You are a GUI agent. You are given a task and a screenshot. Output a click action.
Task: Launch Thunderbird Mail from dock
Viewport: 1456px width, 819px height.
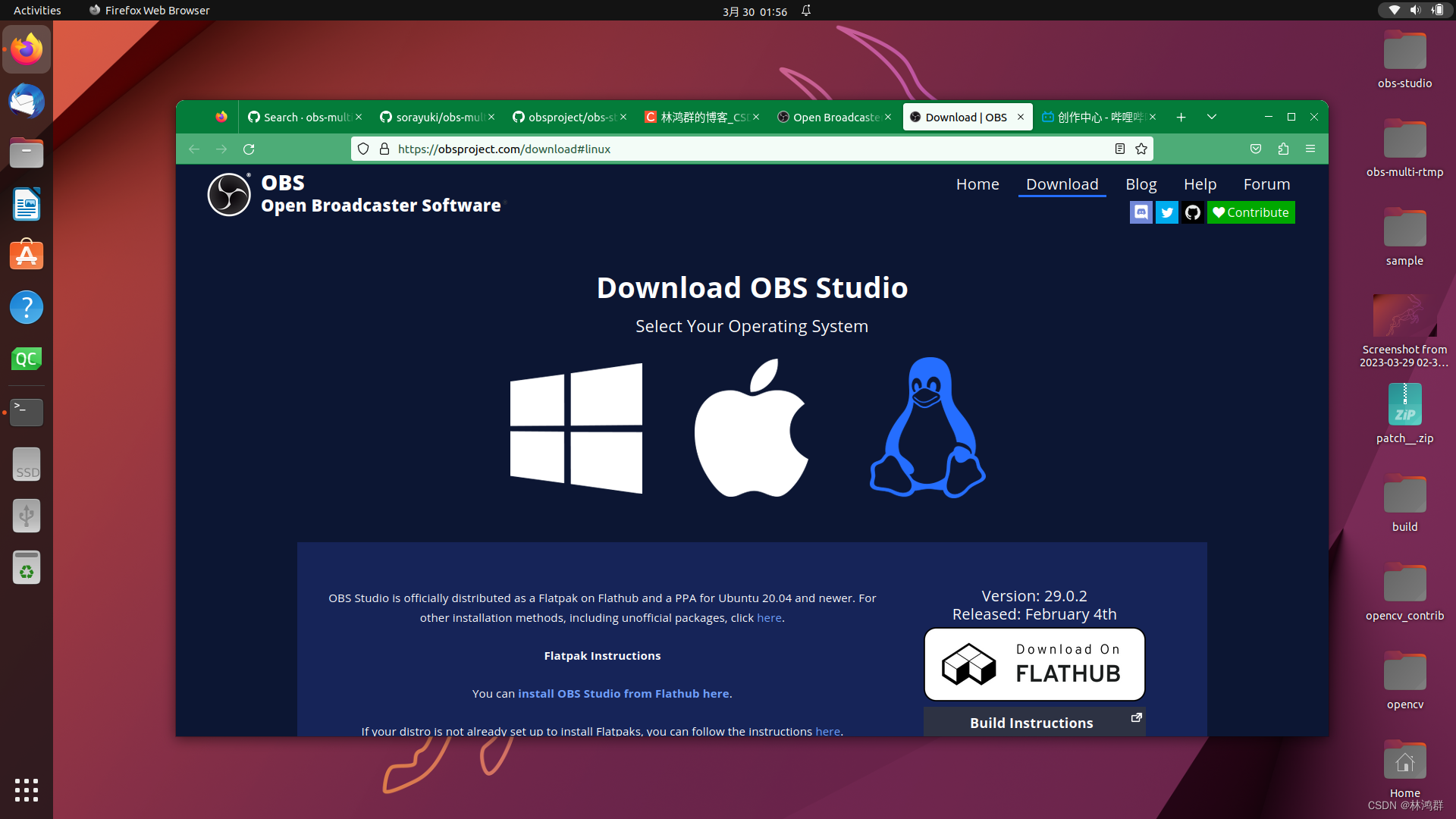pos(27,102)
